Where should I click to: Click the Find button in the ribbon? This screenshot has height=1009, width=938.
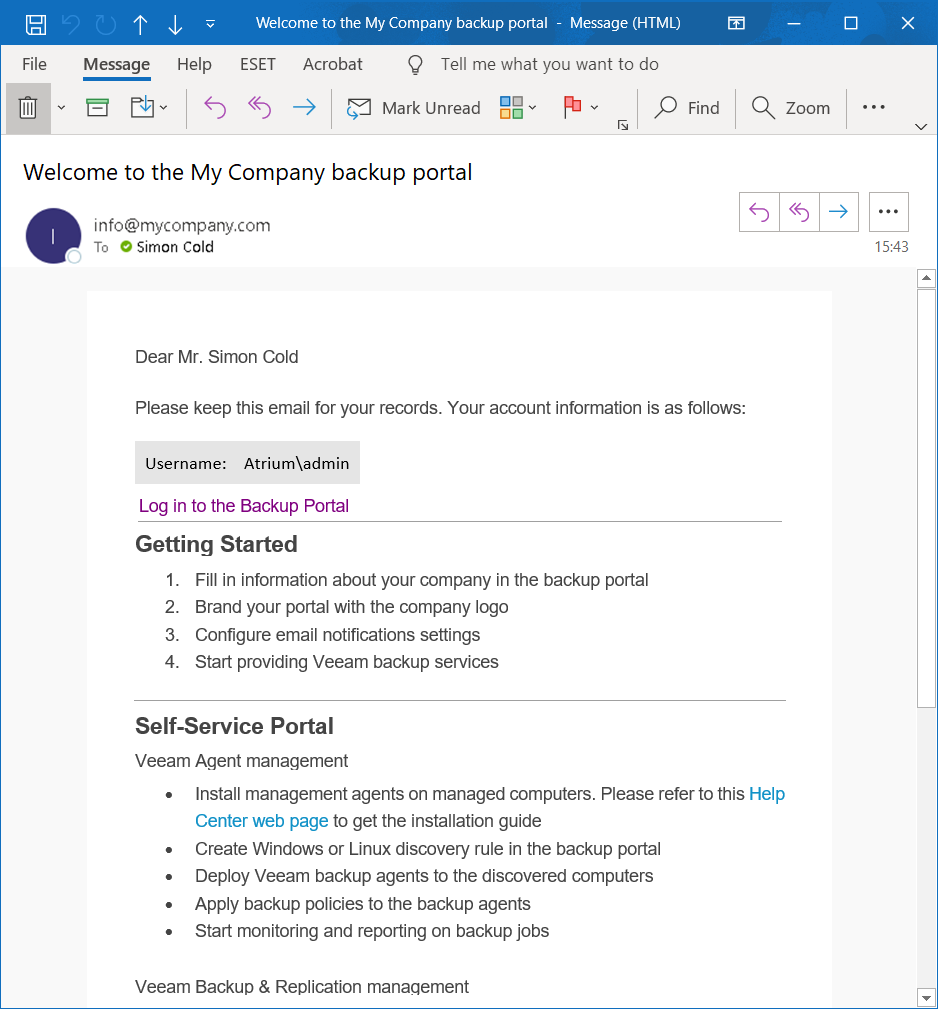click(x=686, y=107)
